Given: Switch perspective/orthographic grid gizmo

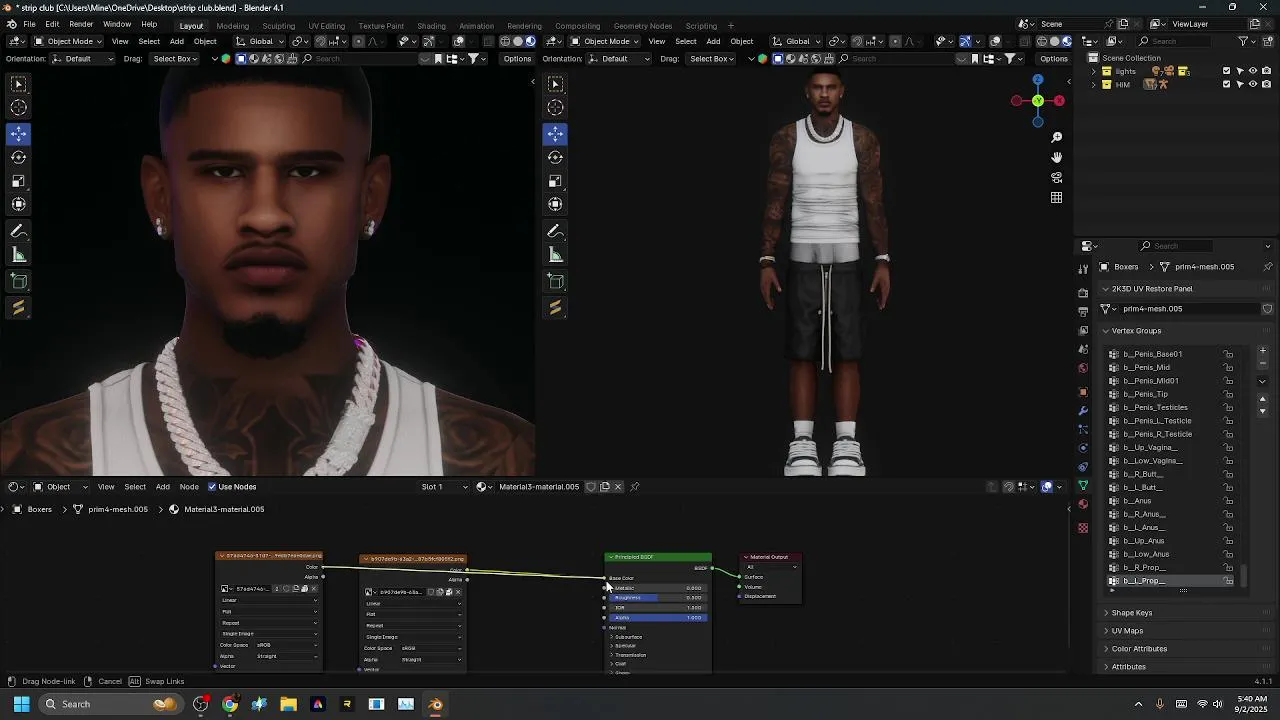Looking at the screenshot, I should pyautogui.click(x=1057, y=198).
